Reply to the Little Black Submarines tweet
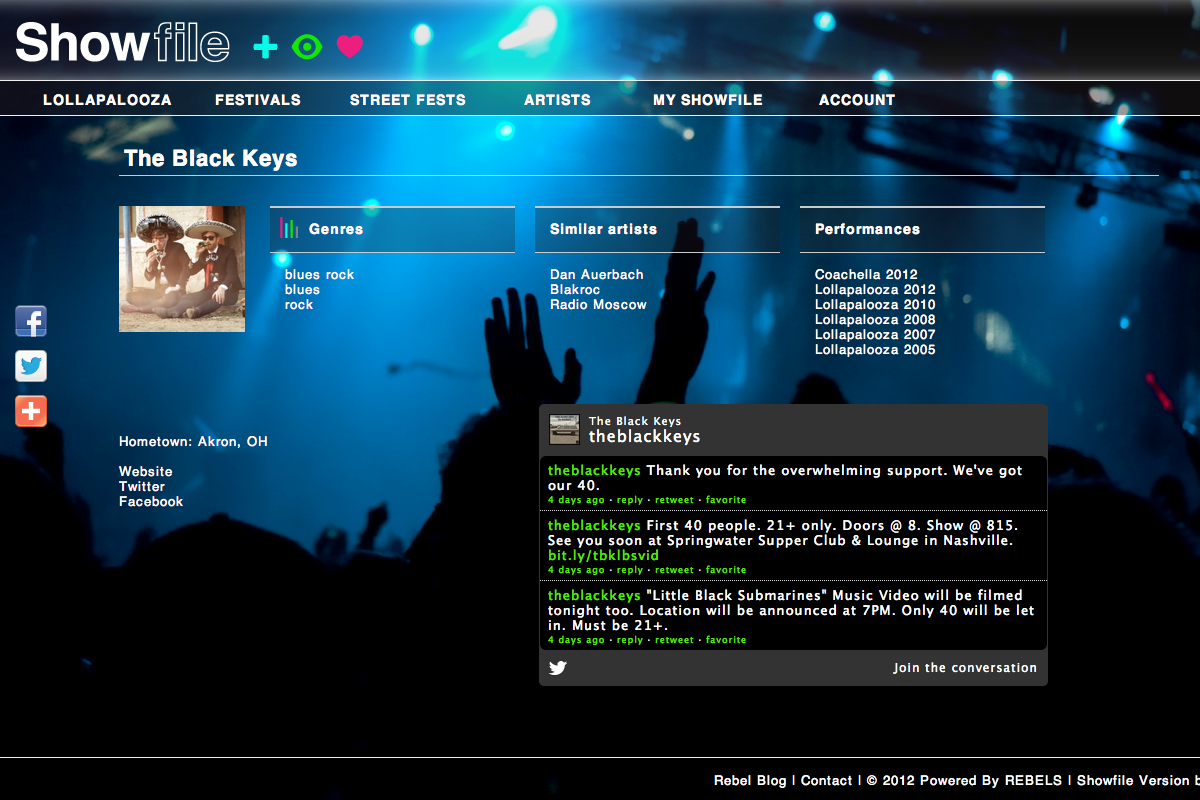The width and height of the screenshot is (1200, 800). click(630, 640)
